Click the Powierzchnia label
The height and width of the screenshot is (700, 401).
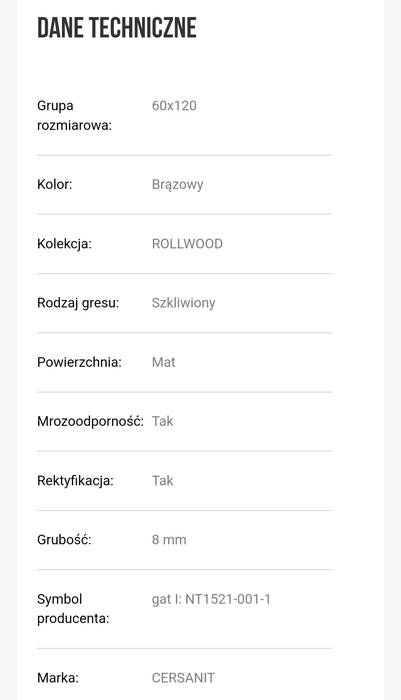[79, 362]
